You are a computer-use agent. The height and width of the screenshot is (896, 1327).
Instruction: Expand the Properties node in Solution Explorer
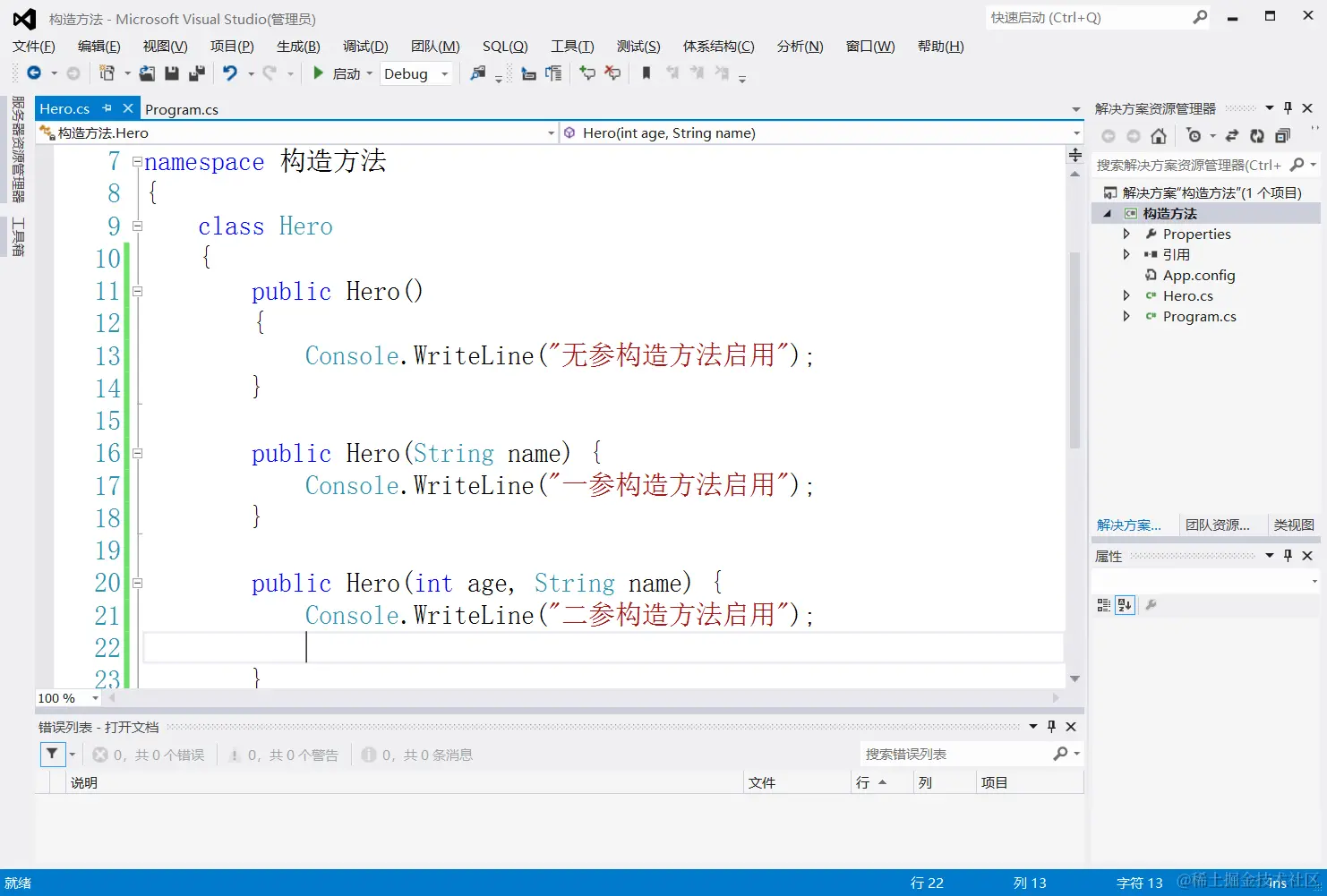1126,234
